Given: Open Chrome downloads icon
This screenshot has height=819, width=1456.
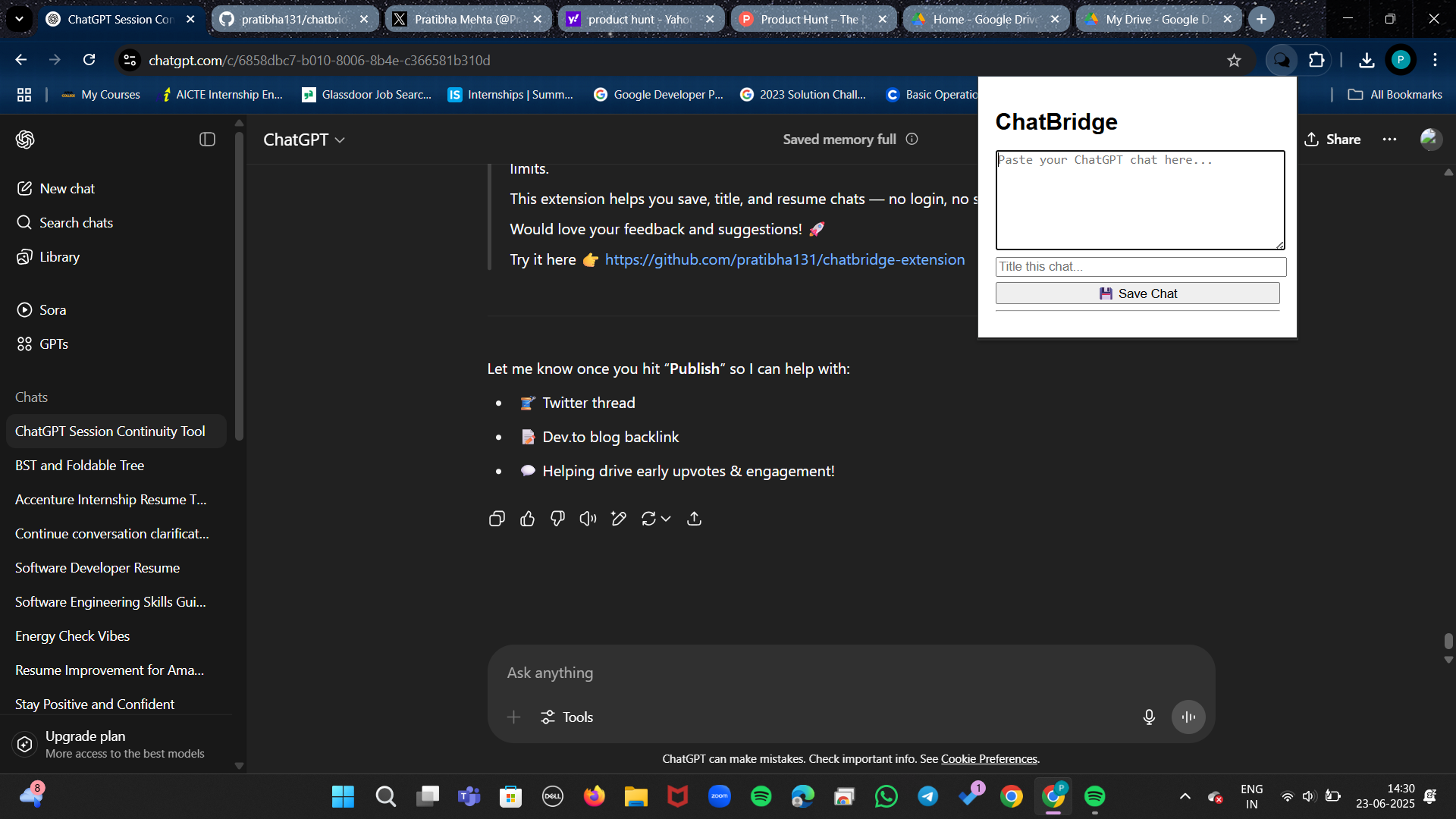Looking at the screenshot, I should [1367, 60].
